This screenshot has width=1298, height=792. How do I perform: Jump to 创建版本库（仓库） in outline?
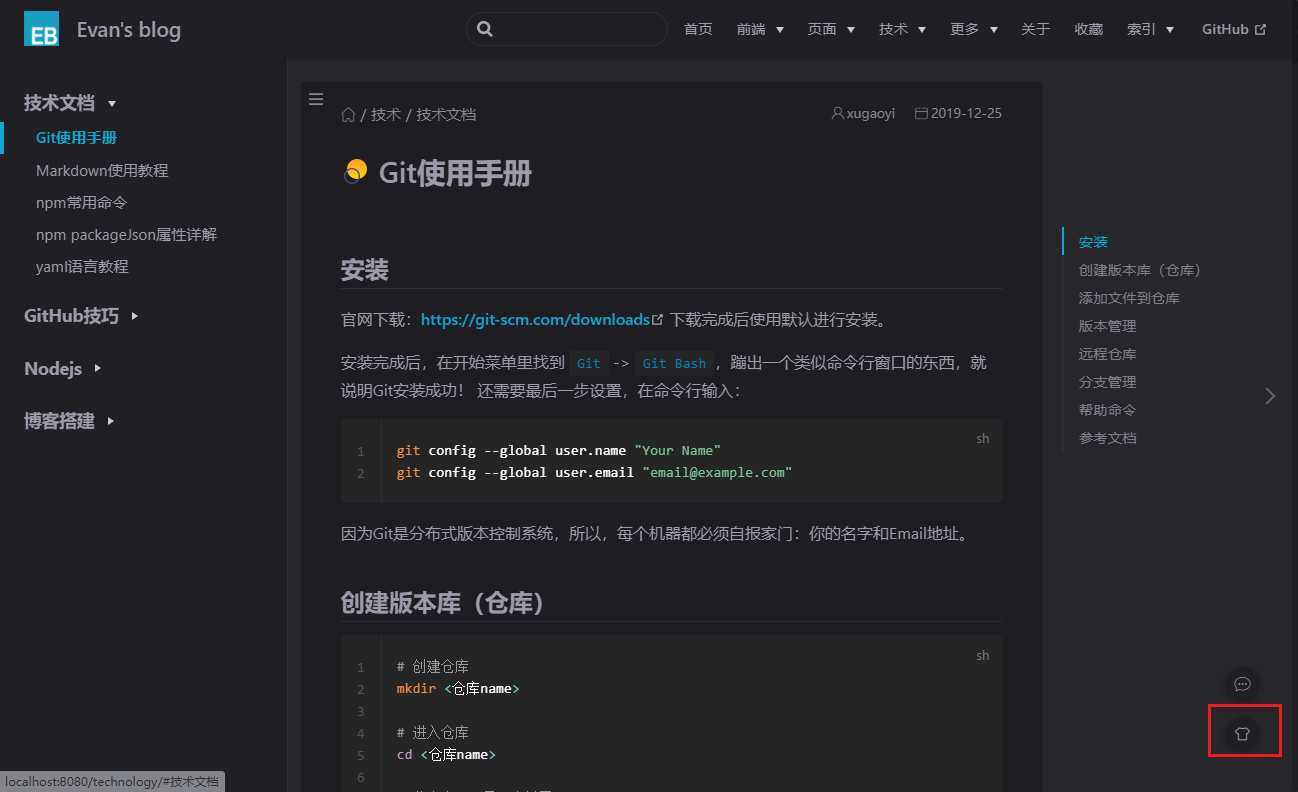pos(1140,270)
